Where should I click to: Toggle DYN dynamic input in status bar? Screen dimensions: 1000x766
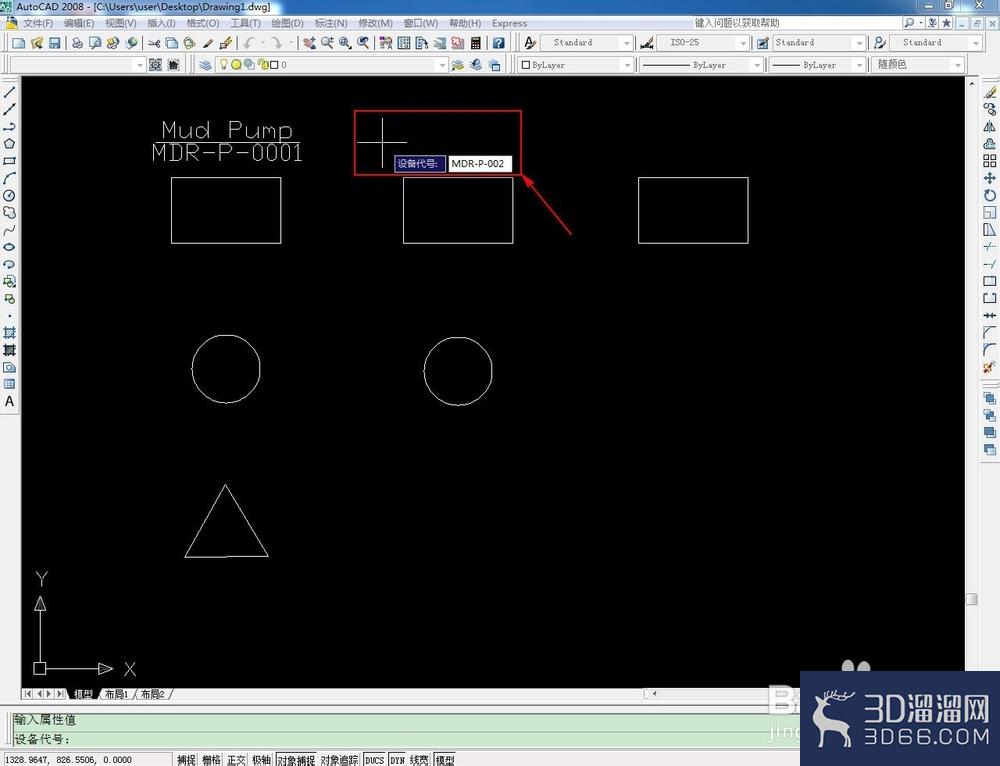[x=397, y=760]
